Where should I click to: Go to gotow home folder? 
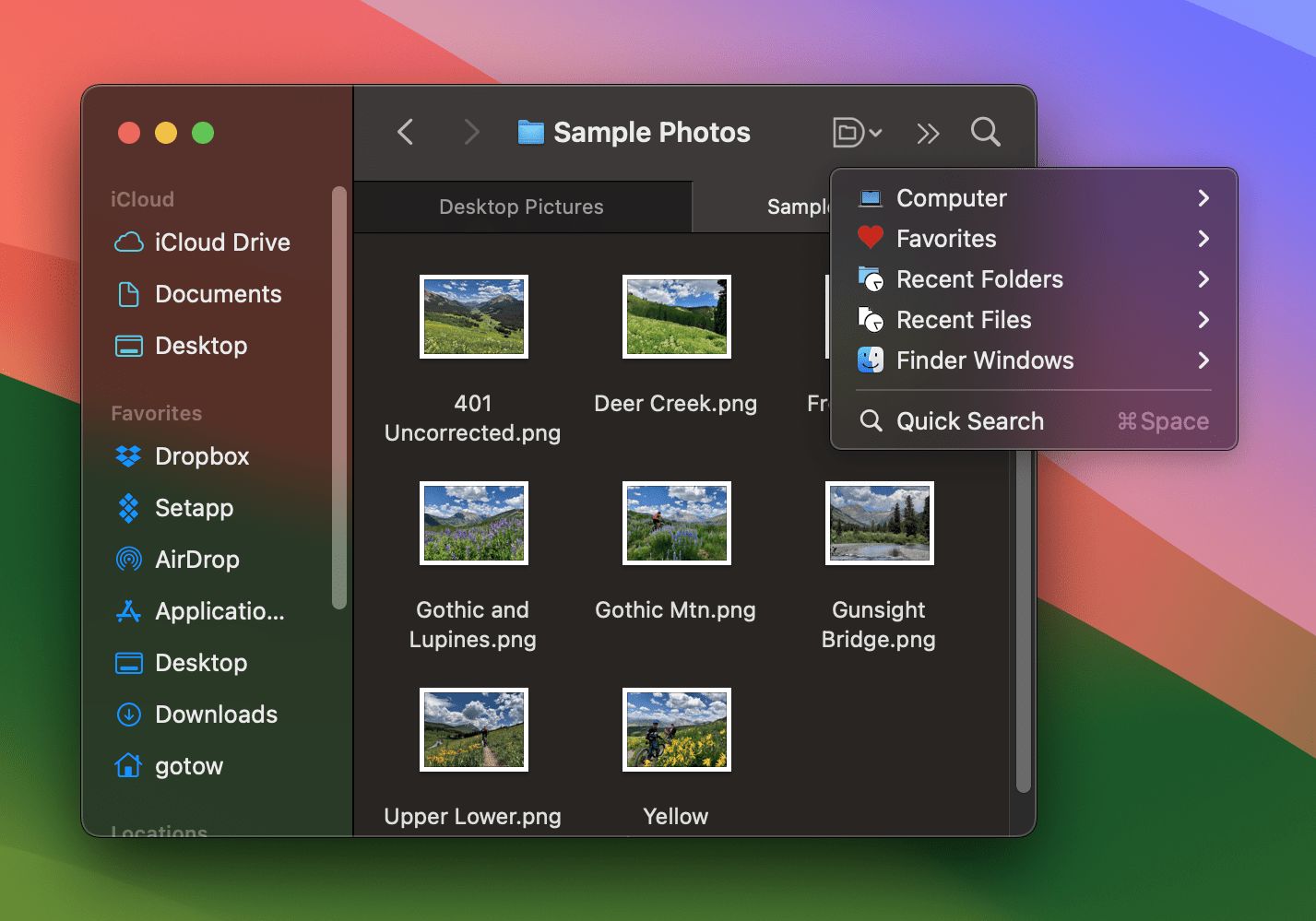coord(188,766)
